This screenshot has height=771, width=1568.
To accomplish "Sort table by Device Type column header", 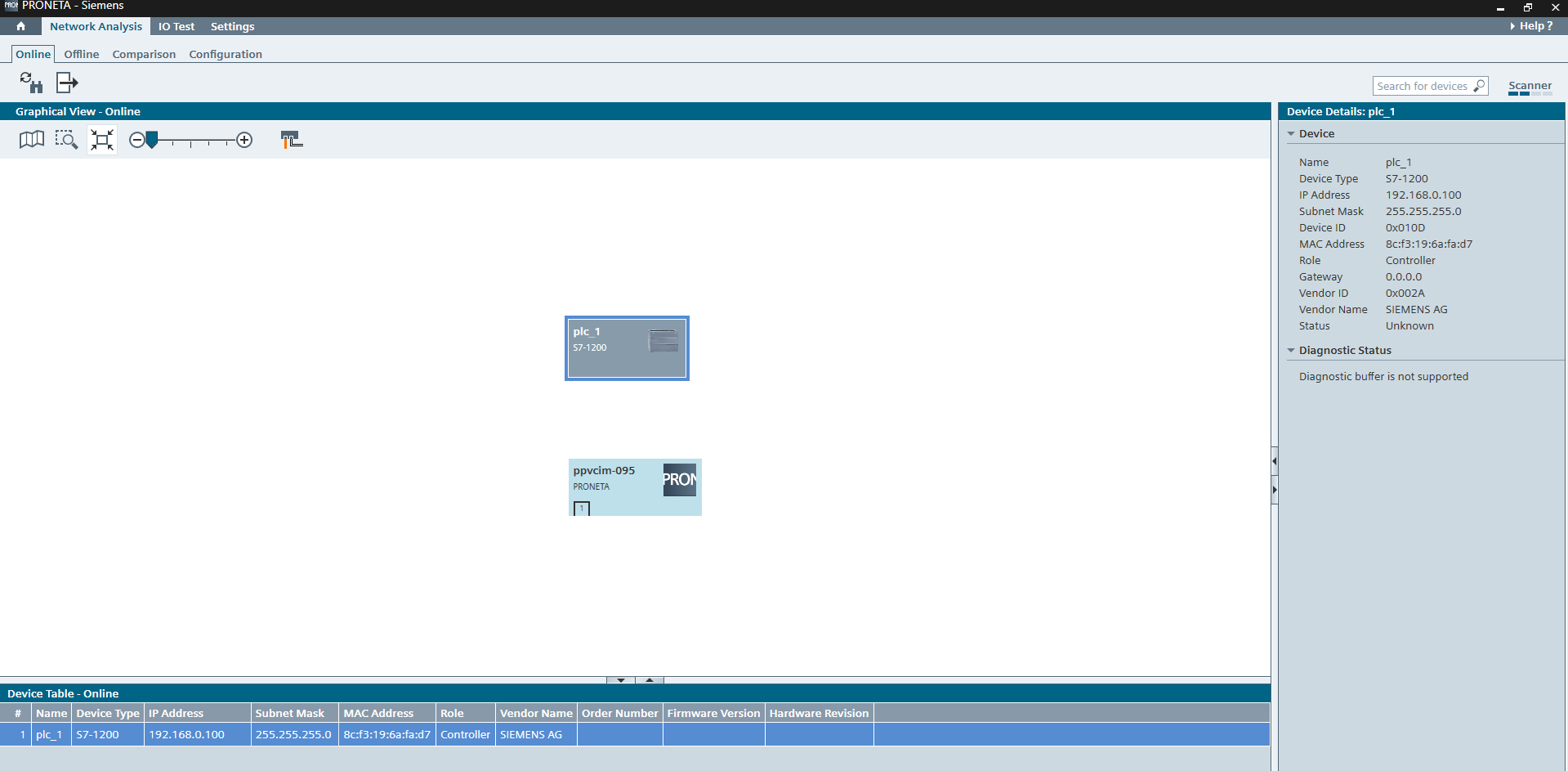I will coord(108,713).
